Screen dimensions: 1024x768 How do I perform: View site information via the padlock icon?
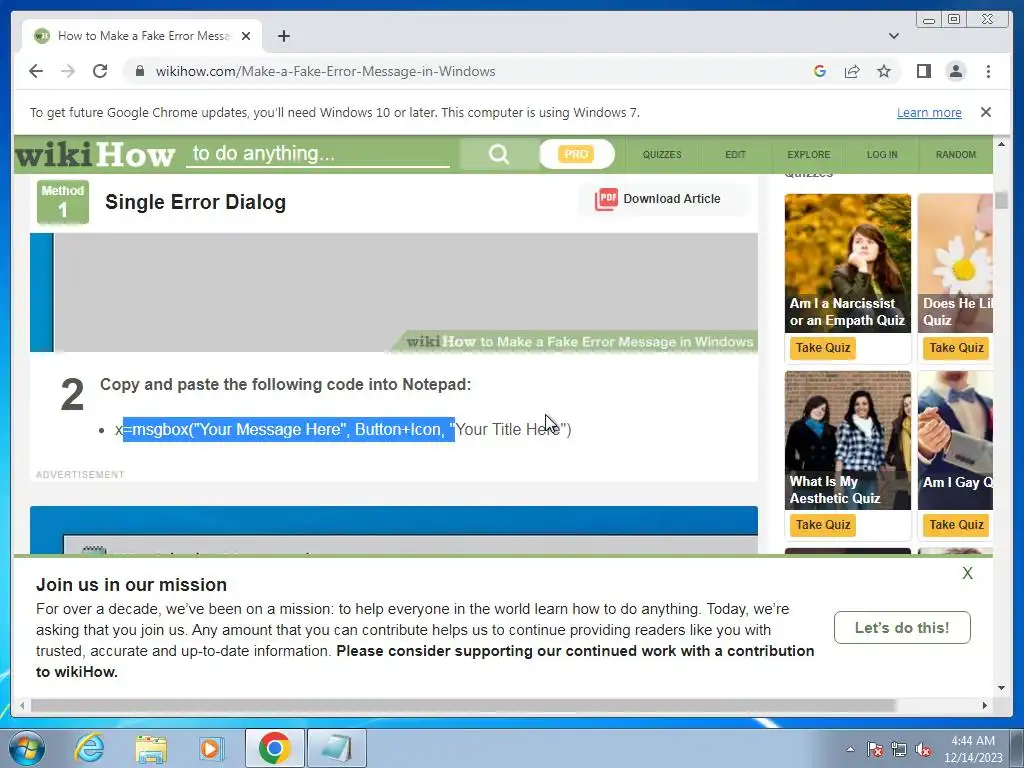tap(139, 71)
